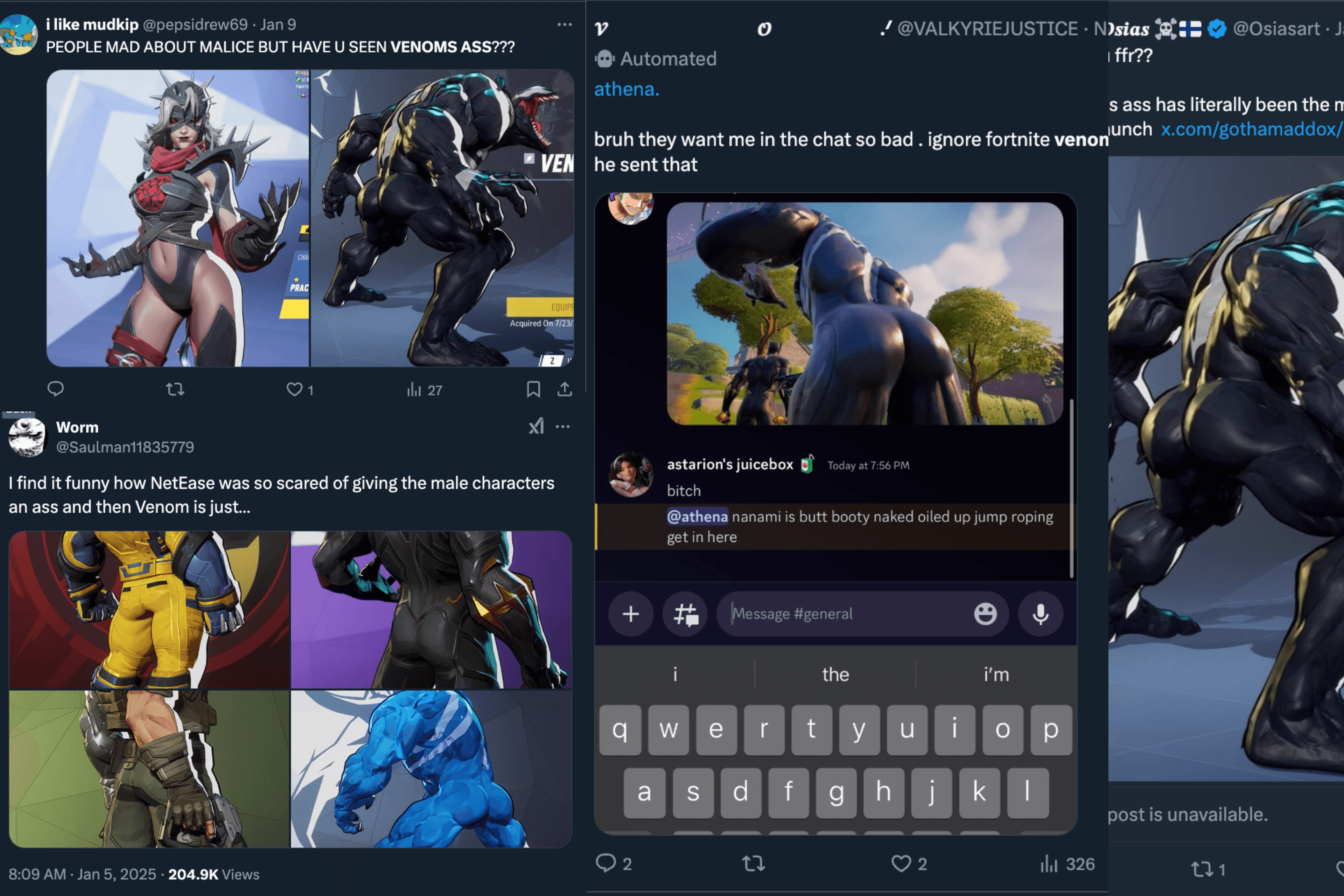The width and height of the screenshot is (1344, 896).
Task: Tap the g key on the keyboard
Action: pyautogui.click(x=836, y=792)
